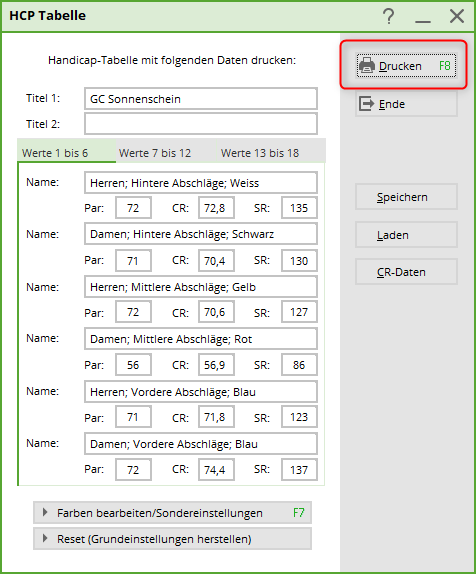
Task: Select the Werte 1 bis 6 tab
Action: [55, 153]
